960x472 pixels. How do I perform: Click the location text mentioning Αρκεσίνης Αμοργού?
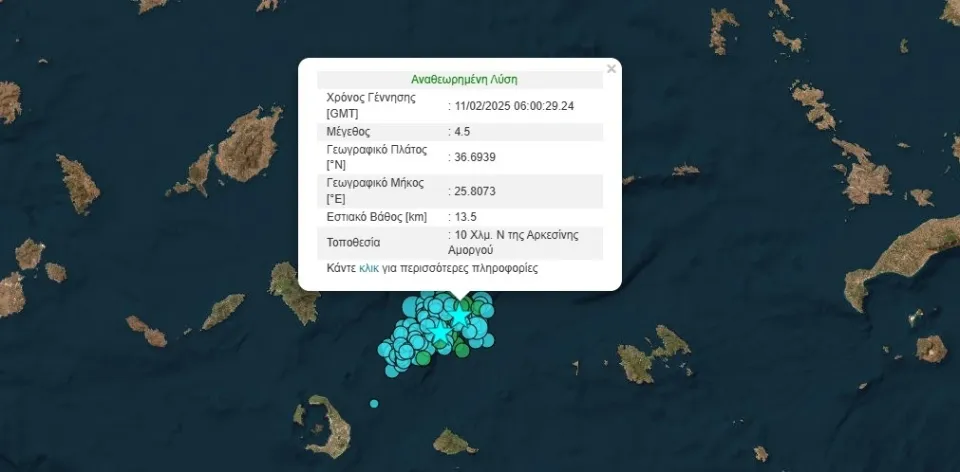coord(500,242)
